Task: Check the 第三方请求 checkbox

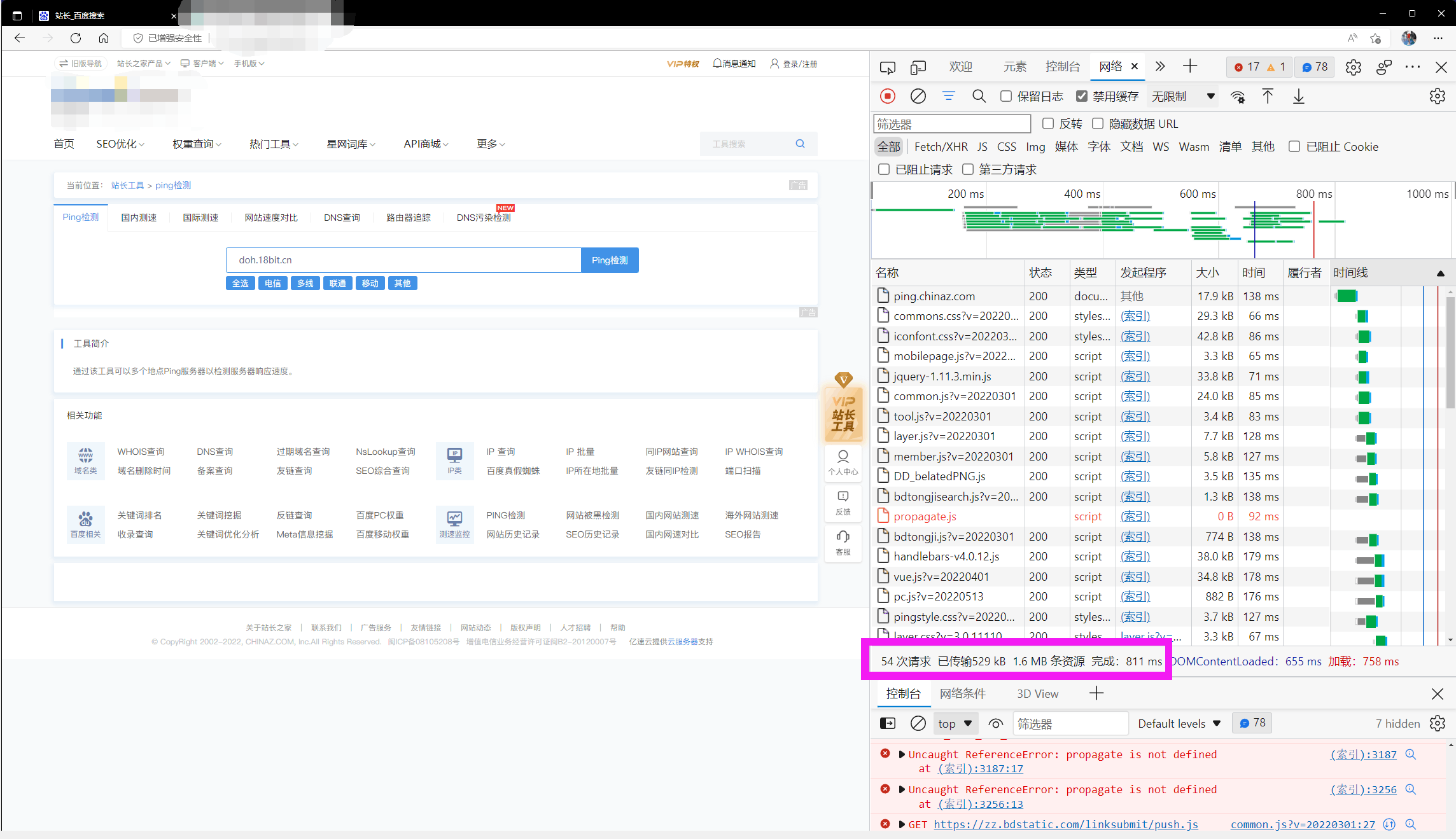Action: pyautogui.click(x=968, y=169)
